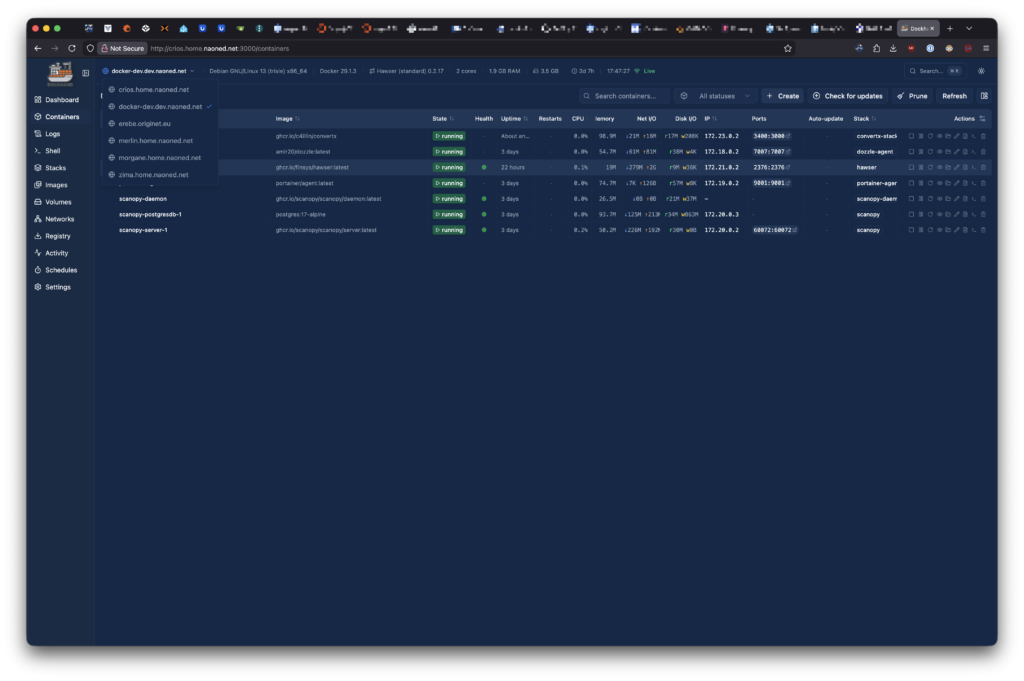Open the All statuses filter dropdown

coord(715,96)
